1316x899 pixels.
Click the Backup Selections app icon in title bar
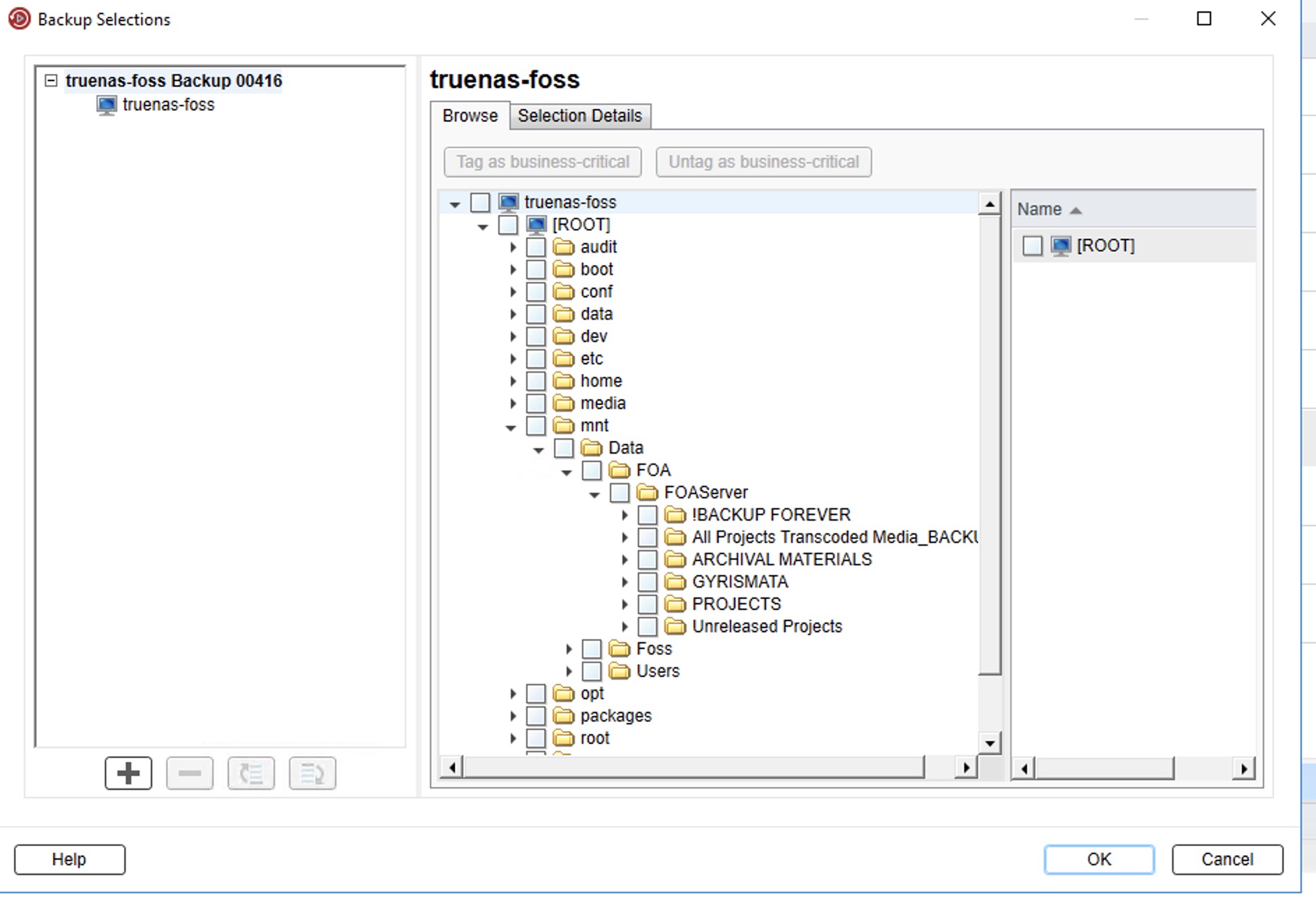[x=20, y=19]
